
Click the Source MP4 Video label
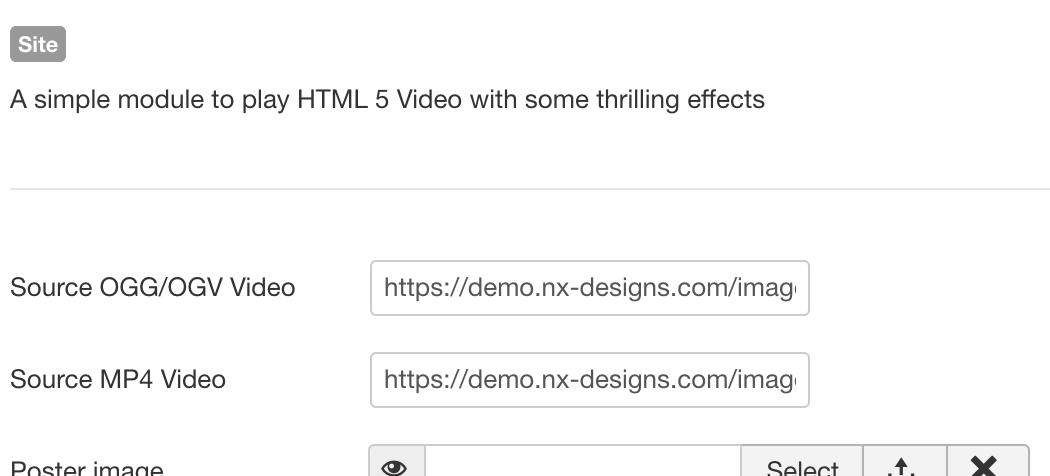pos(118,380)
